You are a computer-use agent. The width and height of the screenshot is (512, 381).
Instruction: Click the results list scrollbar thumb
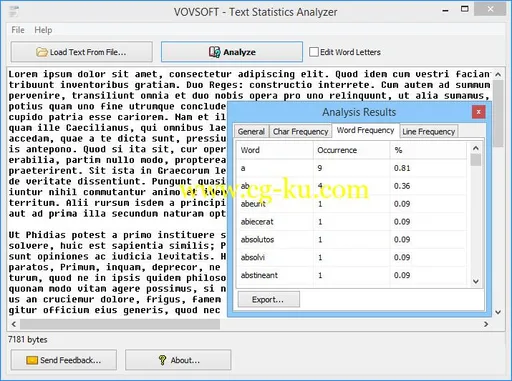click(x=476, y=160)
